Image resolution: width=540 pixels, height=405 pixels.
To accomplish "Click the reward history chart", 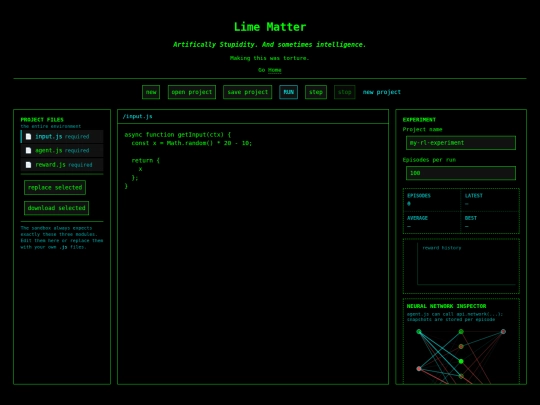I will [x=461, y=266].
